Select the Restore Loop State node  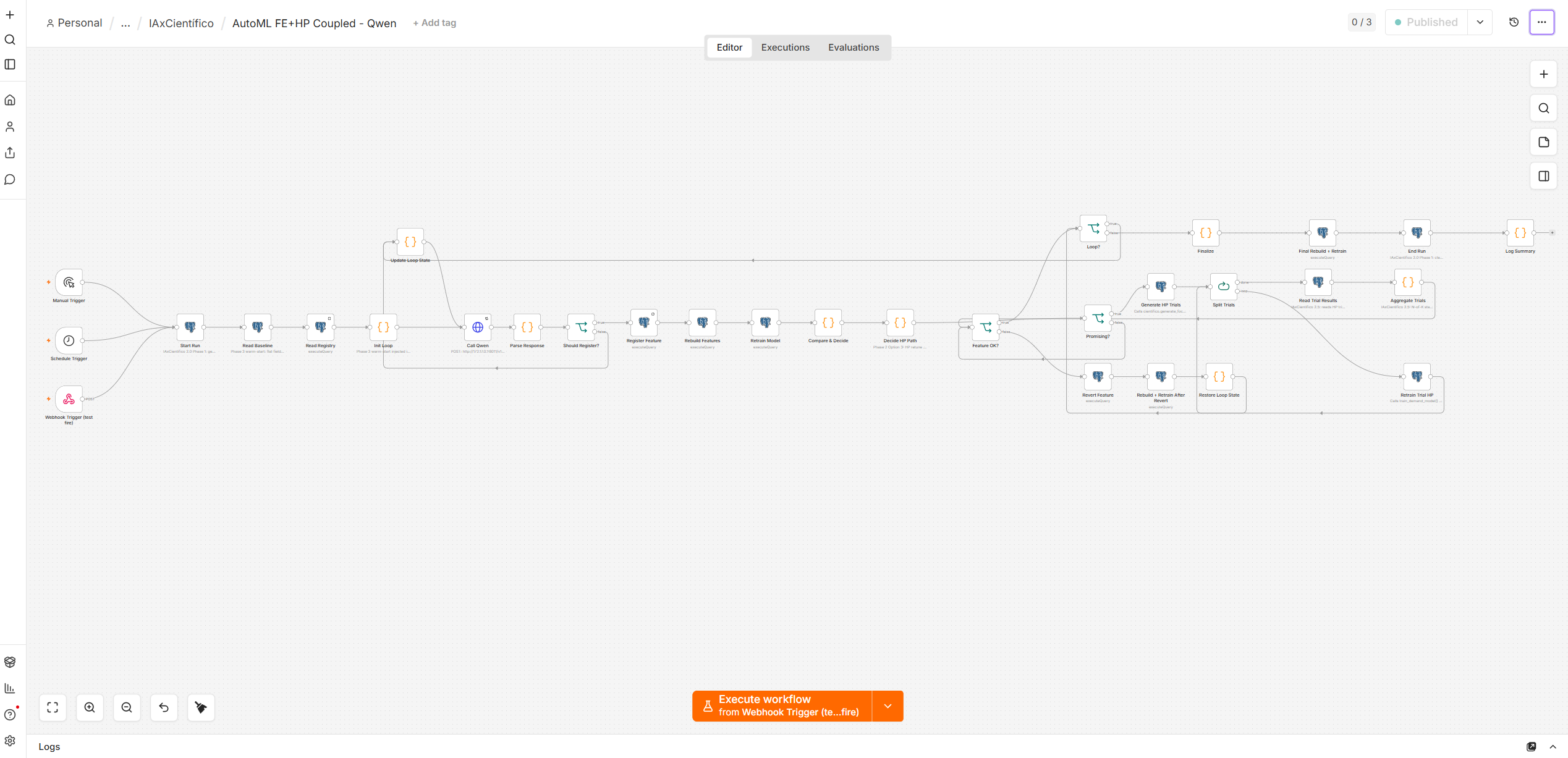[1219, 377]
